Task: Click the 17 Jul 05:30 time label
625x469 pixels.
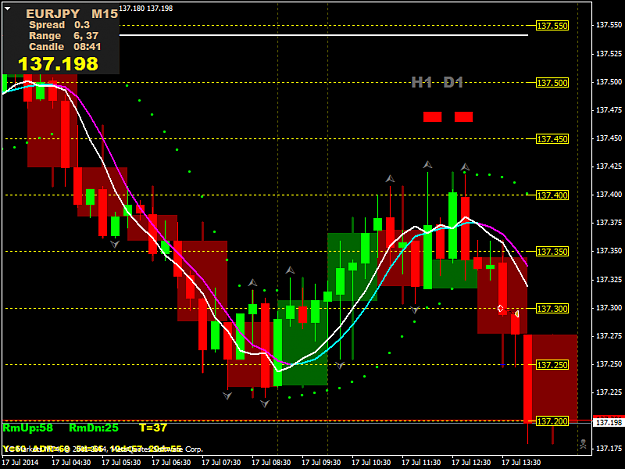Action: click(121, 462)
